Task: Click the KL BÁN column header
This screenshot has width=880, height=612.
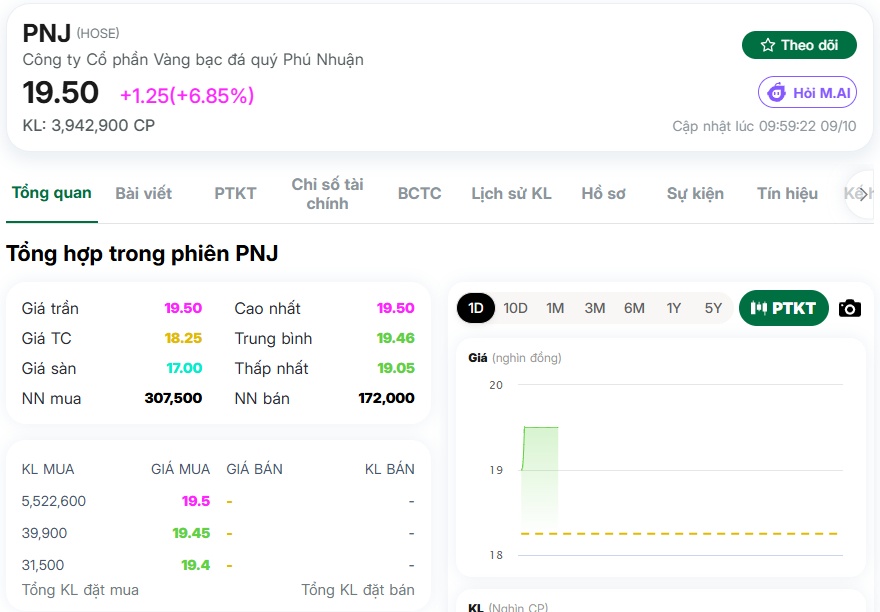Action: tap(389, 469)
